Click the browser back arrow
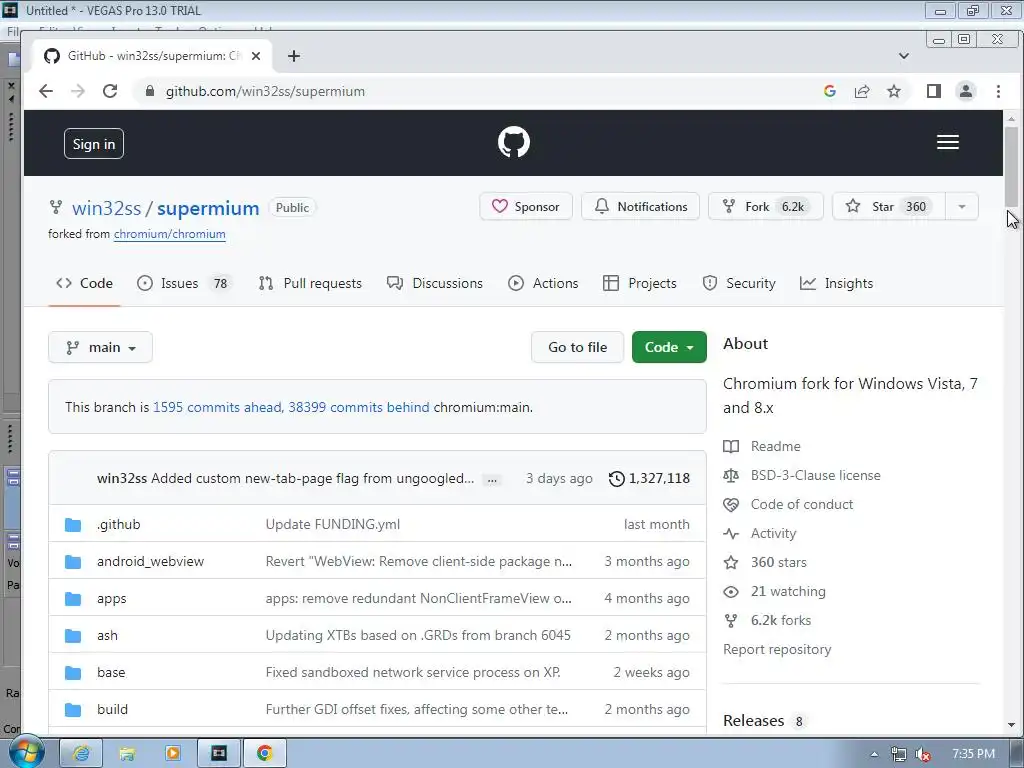 (46, 91)
